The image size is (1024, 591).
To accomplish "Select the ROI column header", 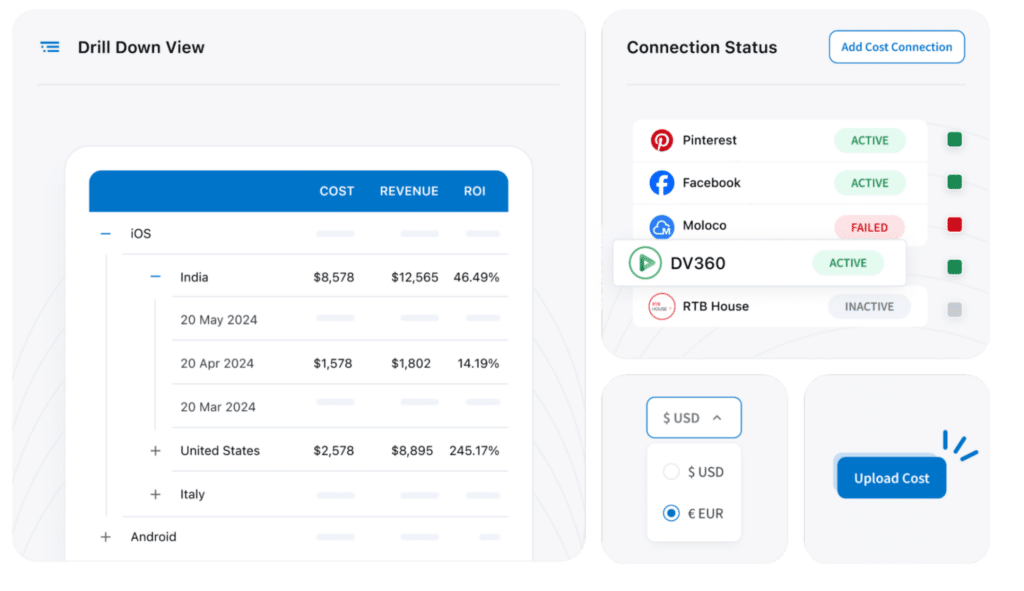I will pyautogui.click(x=474, y=191).
